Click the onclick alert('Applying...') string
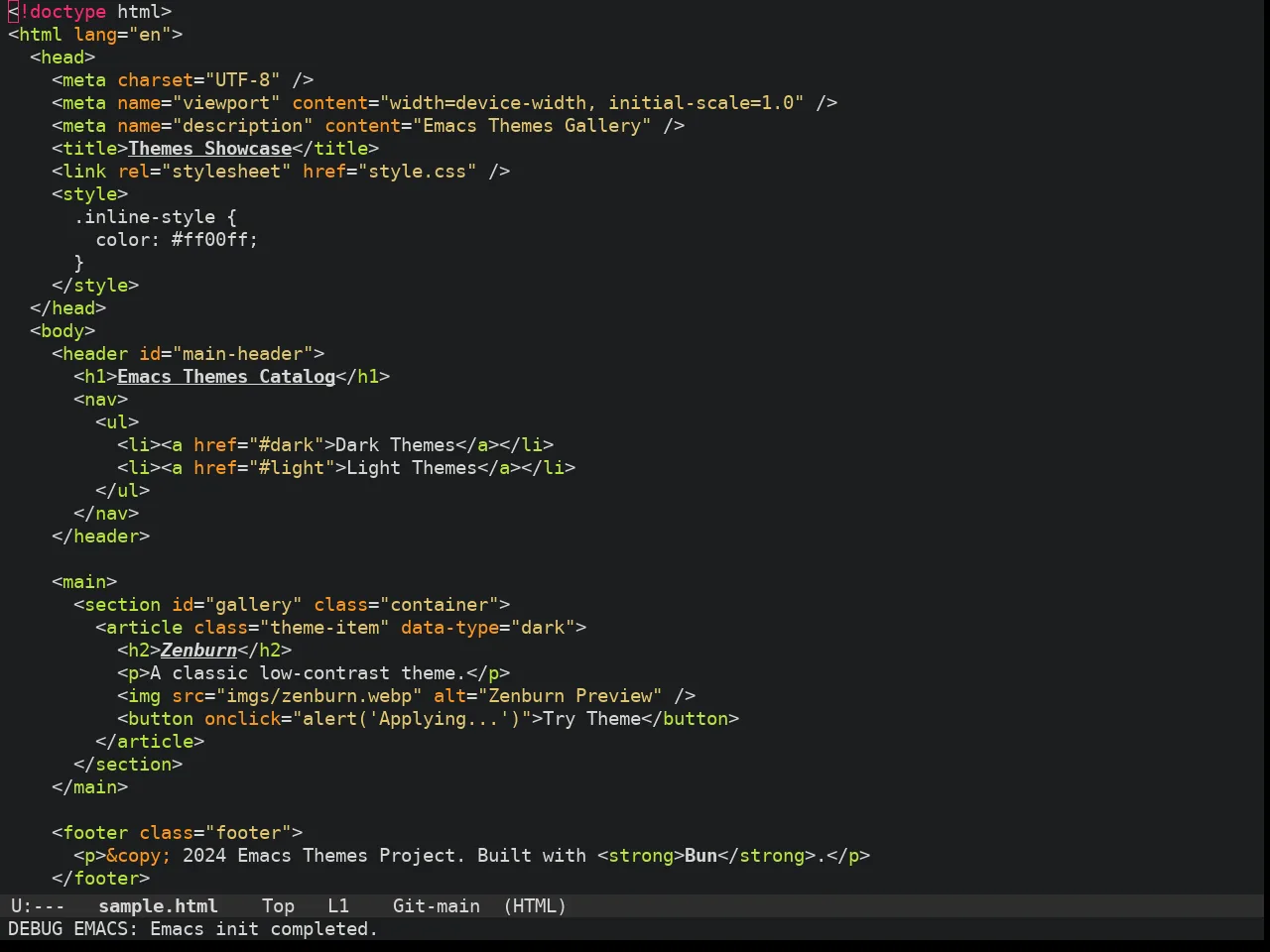The width and height of the screenshot is (1270, 952). 412,718
